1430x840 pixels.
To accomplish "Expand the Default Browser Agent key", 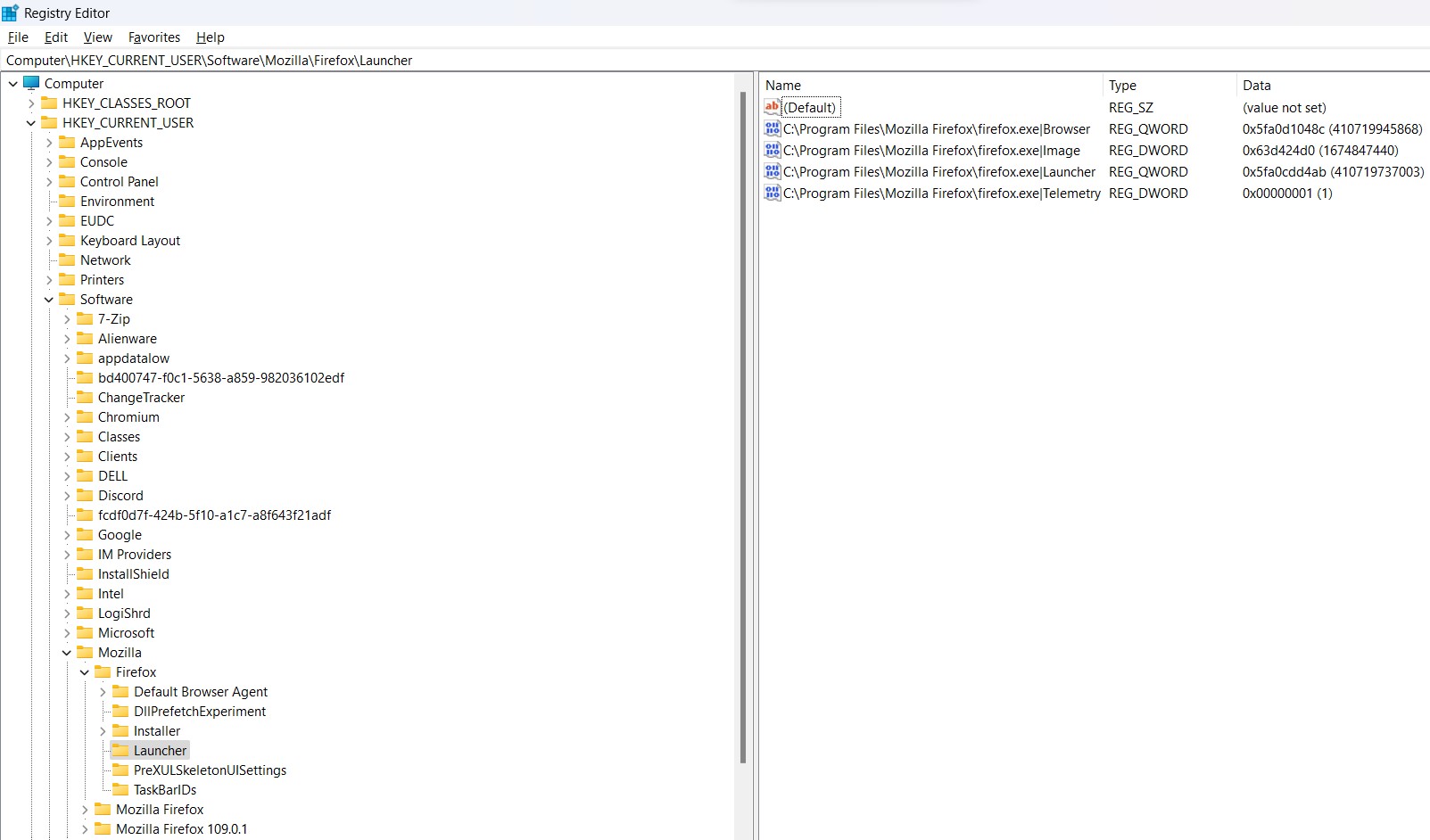I will tap(103, 692).
